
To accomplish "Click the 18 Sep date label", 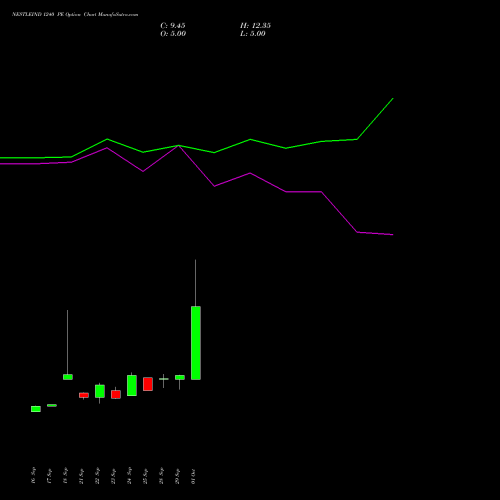I will tap(65, 476).
